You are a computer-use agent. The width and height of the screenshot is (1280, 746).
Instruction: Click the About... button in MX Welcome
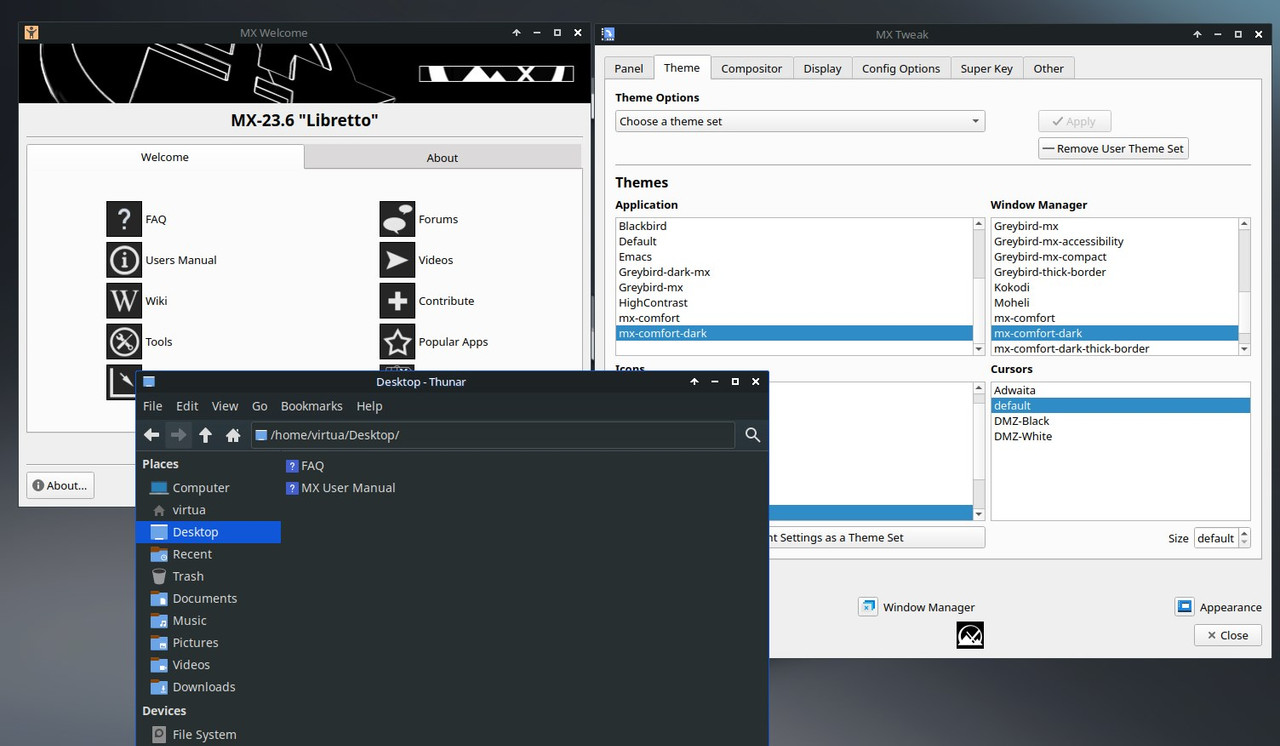click(60, 485)
